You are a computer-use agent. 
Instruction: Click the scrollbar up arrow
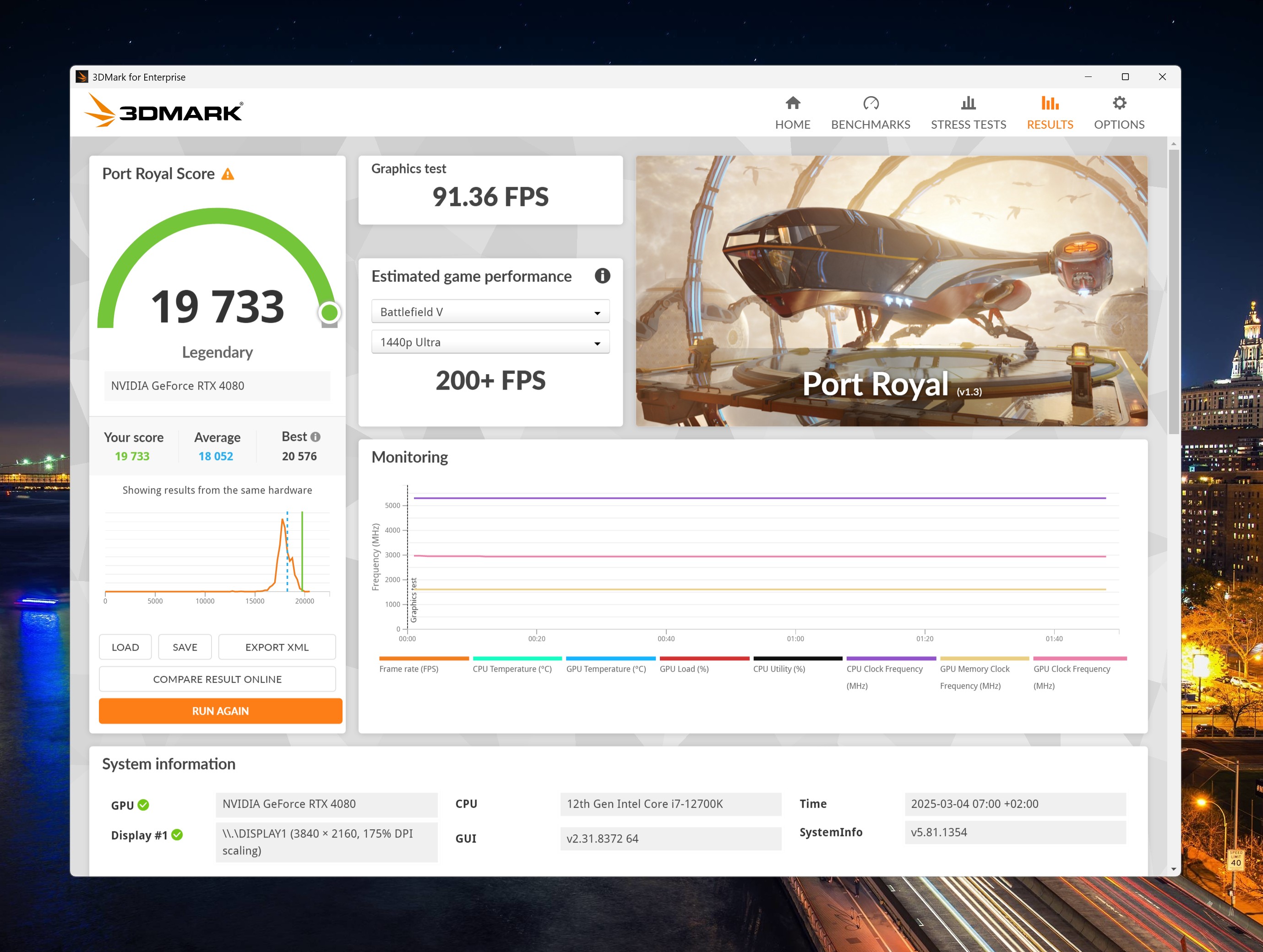1173,143
